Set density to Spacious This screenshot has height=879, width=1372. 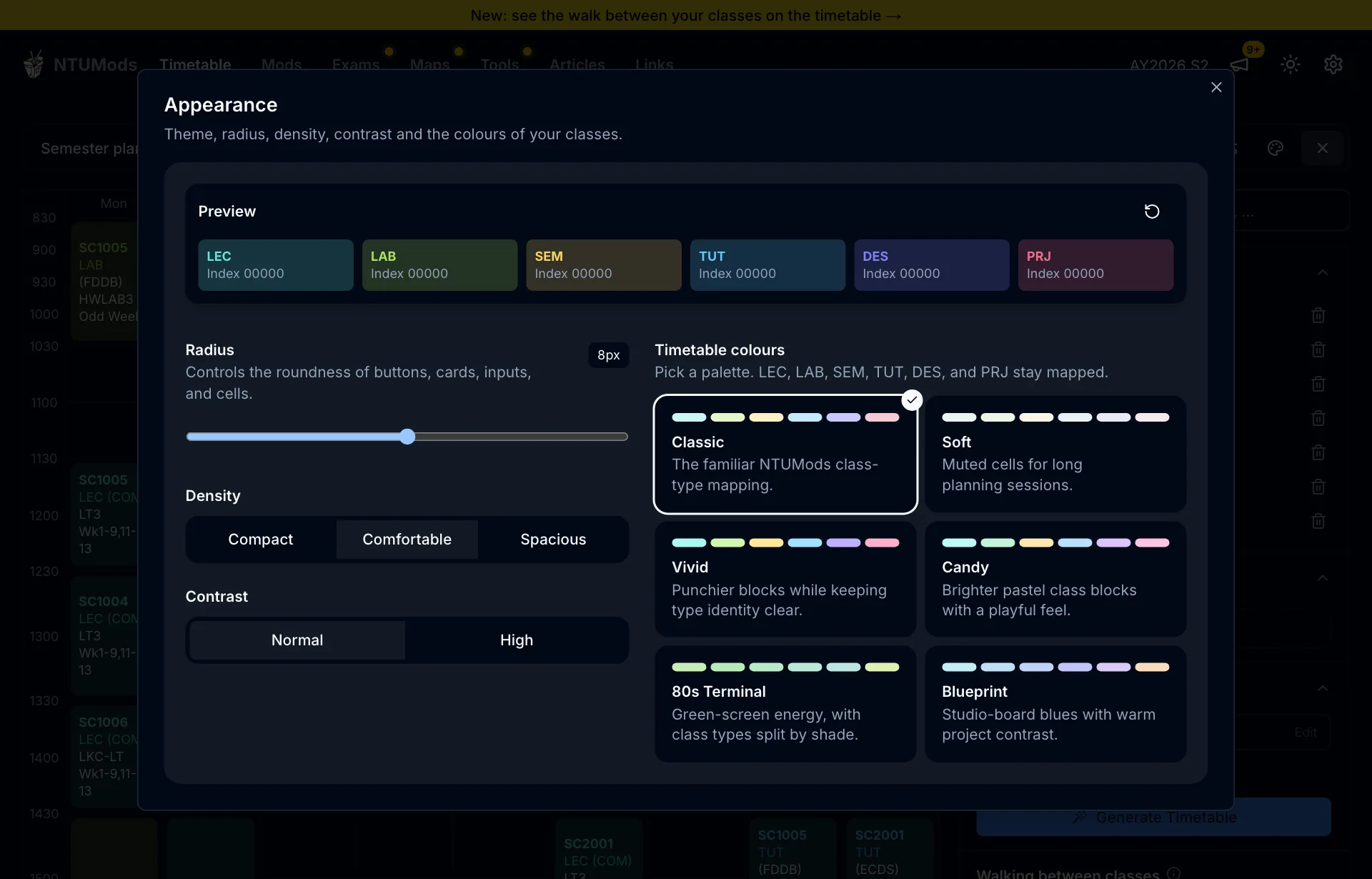[553, 540]
